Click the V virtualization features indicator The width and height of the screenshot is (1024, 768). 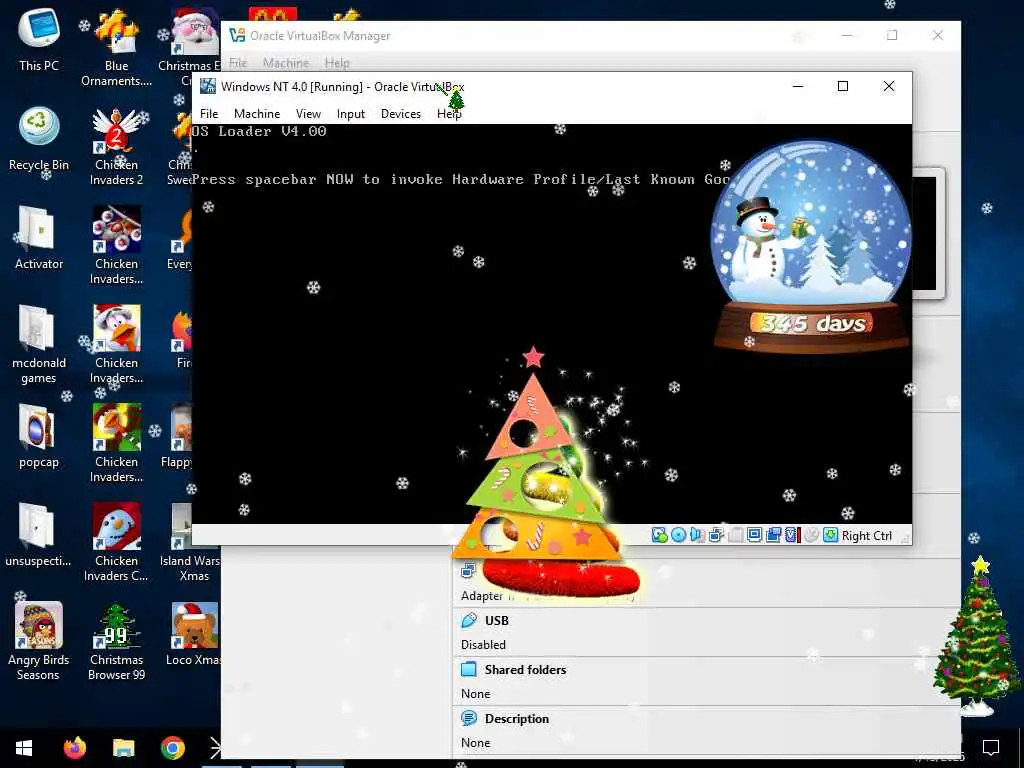pyautogui.click(x=791, y=535)
